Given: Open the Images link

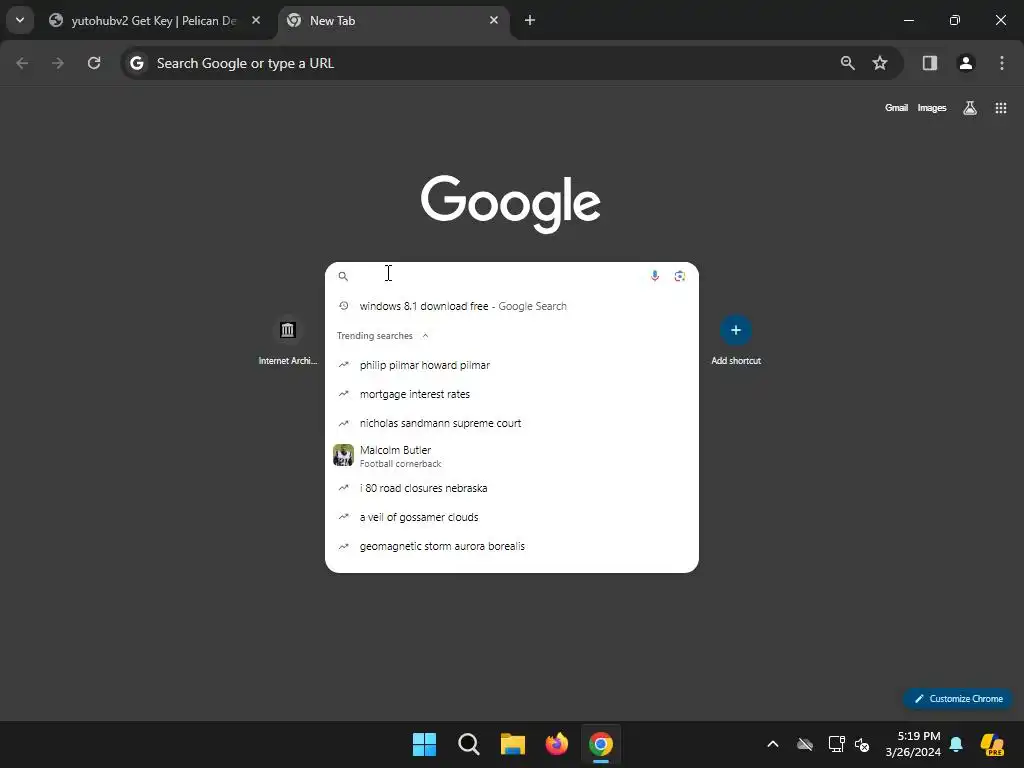Looking at the screenshot, I should pyautogui.click(x=931, y=108).
